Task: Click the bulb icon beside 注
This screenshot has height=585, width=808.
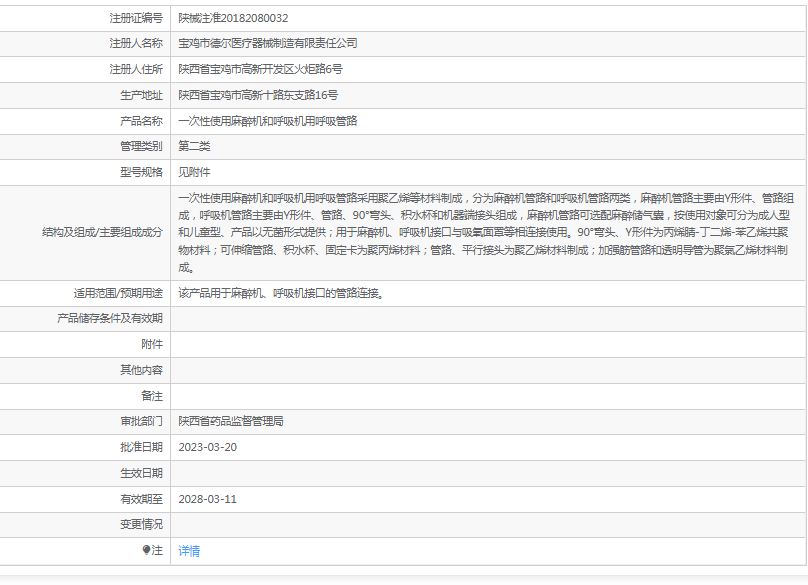Action: 146,550
